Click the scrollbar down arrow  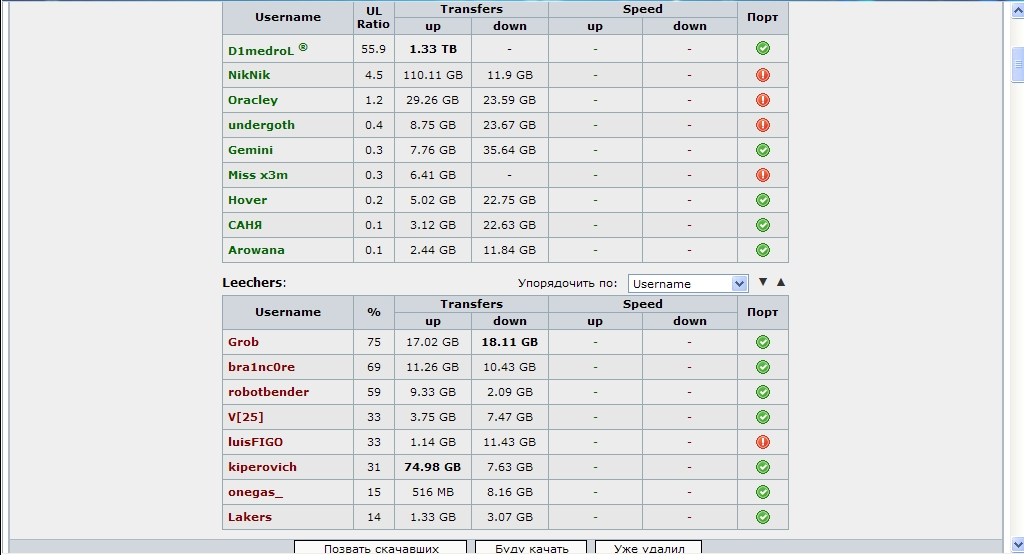(x=1017, y=545)
